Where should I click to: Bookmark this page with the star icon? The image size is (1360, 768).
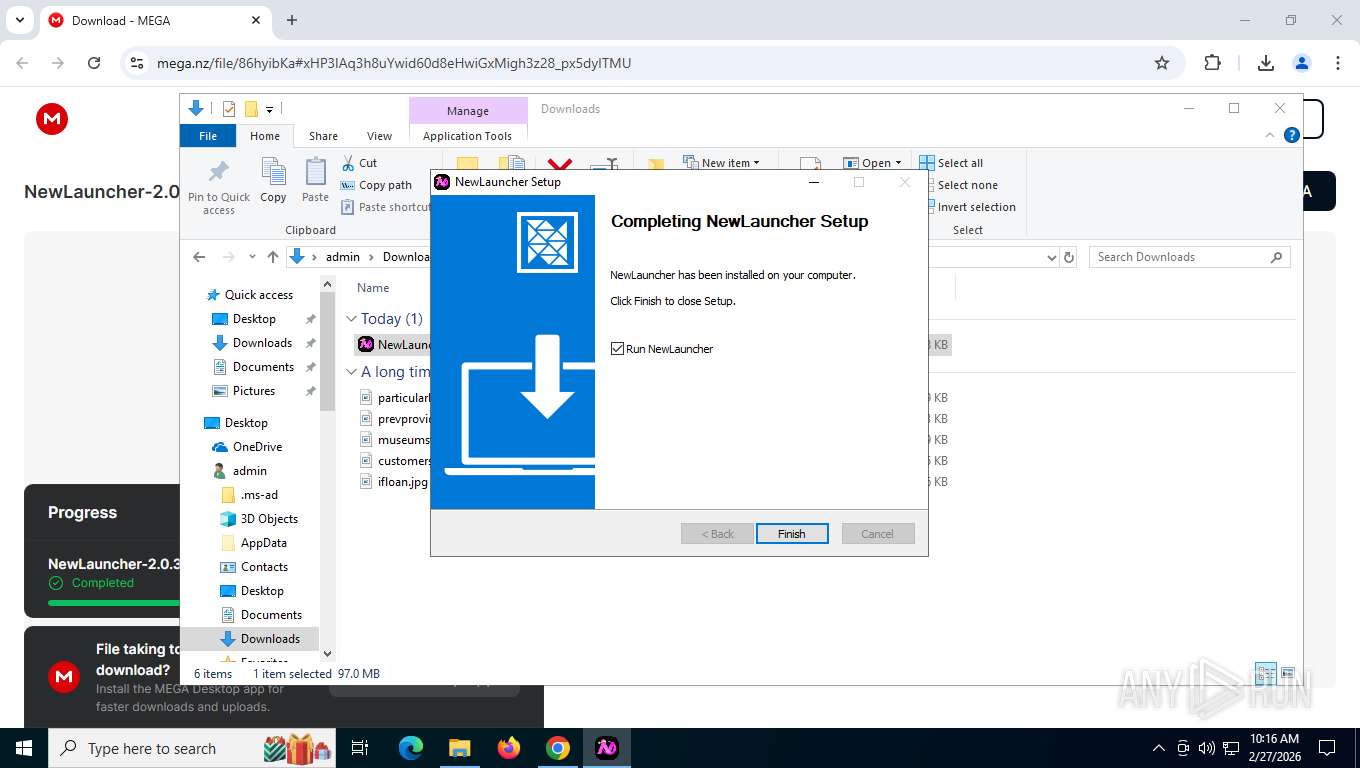1162,63
